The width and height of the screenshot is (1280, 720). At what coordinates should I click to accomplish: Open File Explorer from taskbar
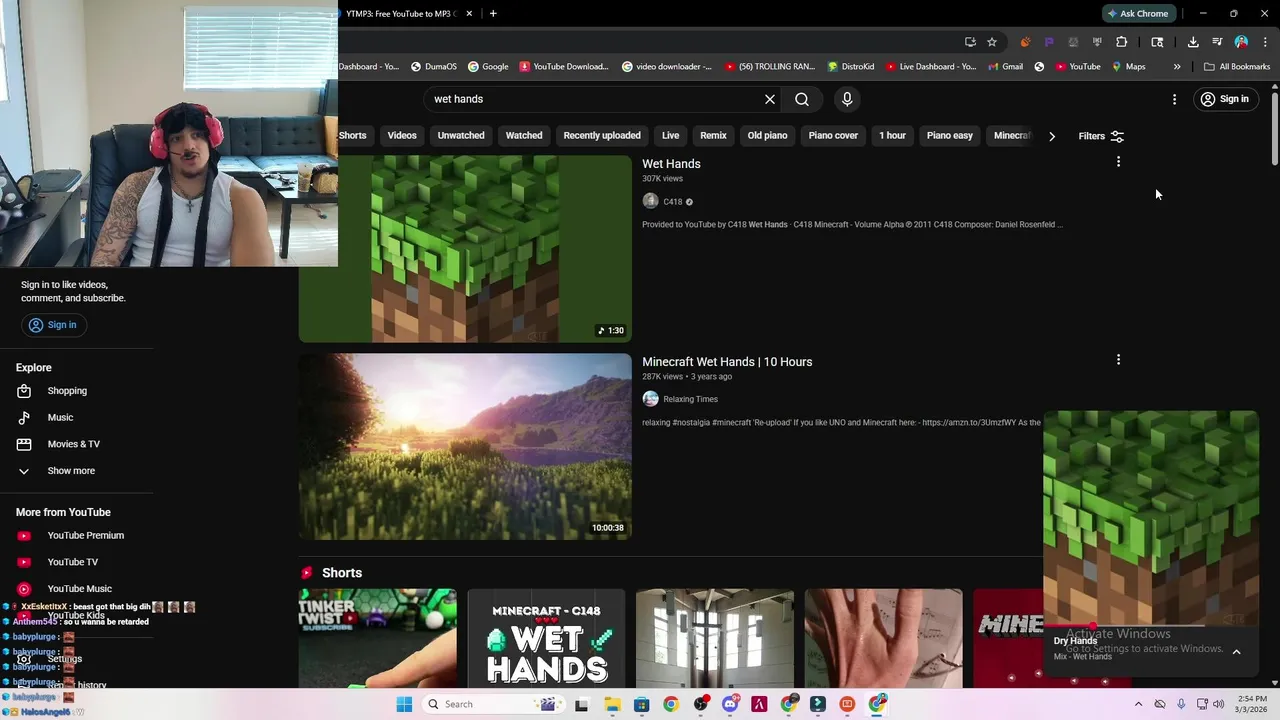tap(612, 704)
